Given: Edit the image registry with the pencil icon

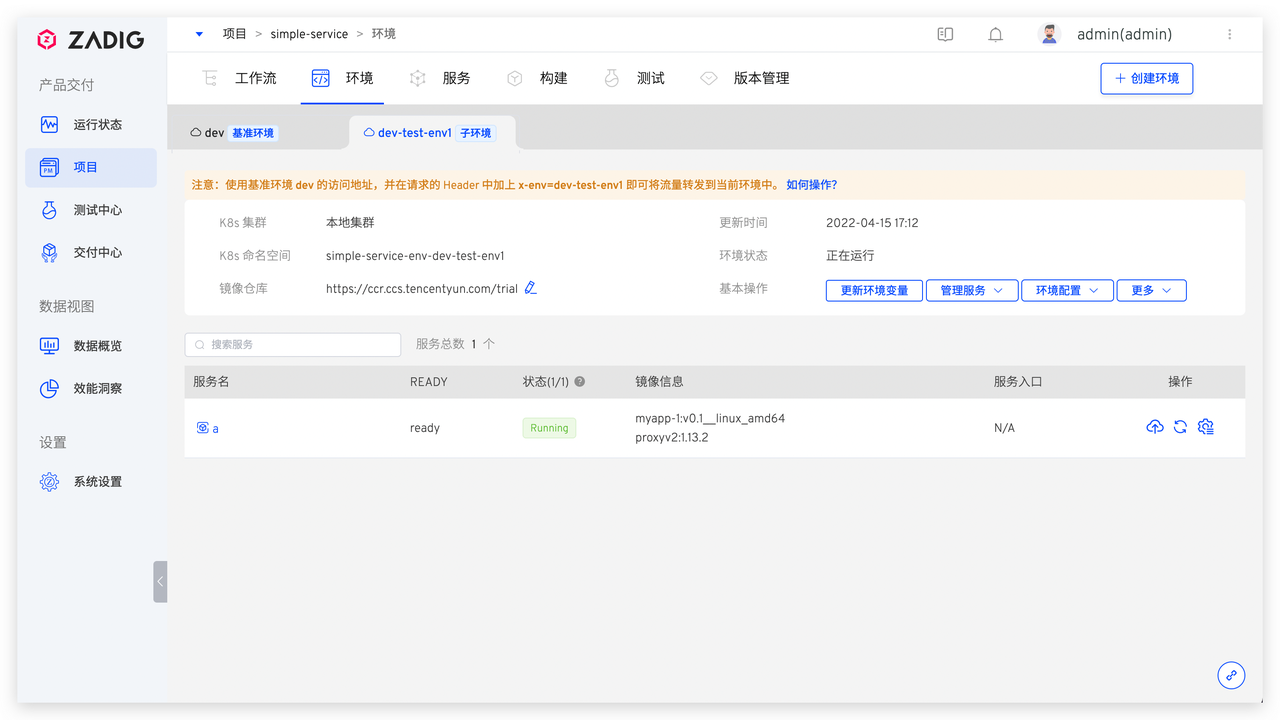Looking at the screenshot, I should (x=531, y=288).
